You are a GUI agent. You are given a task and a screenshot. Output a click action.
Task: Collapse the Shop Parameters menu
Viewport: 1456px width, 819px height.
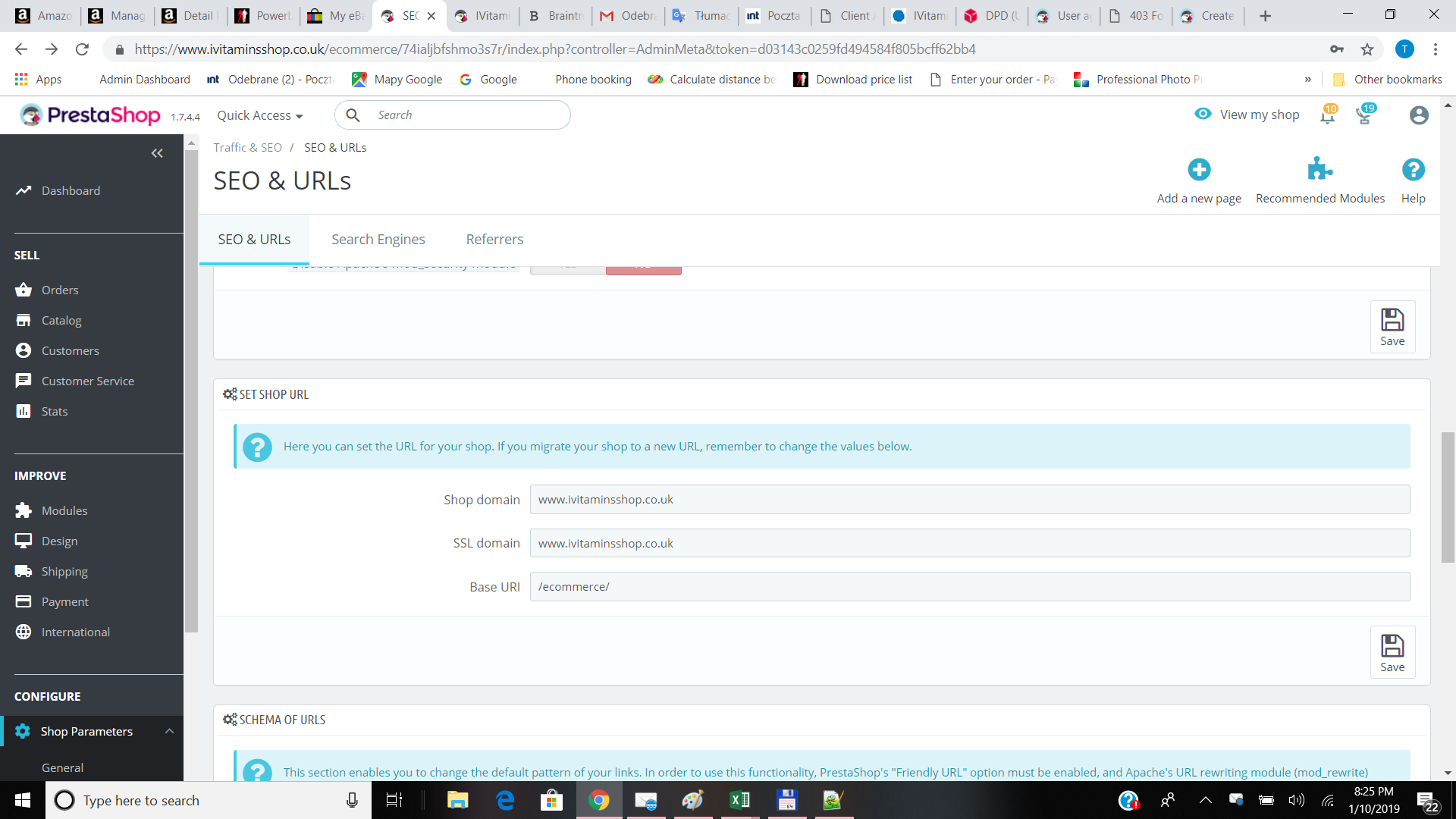click(169, 731)
